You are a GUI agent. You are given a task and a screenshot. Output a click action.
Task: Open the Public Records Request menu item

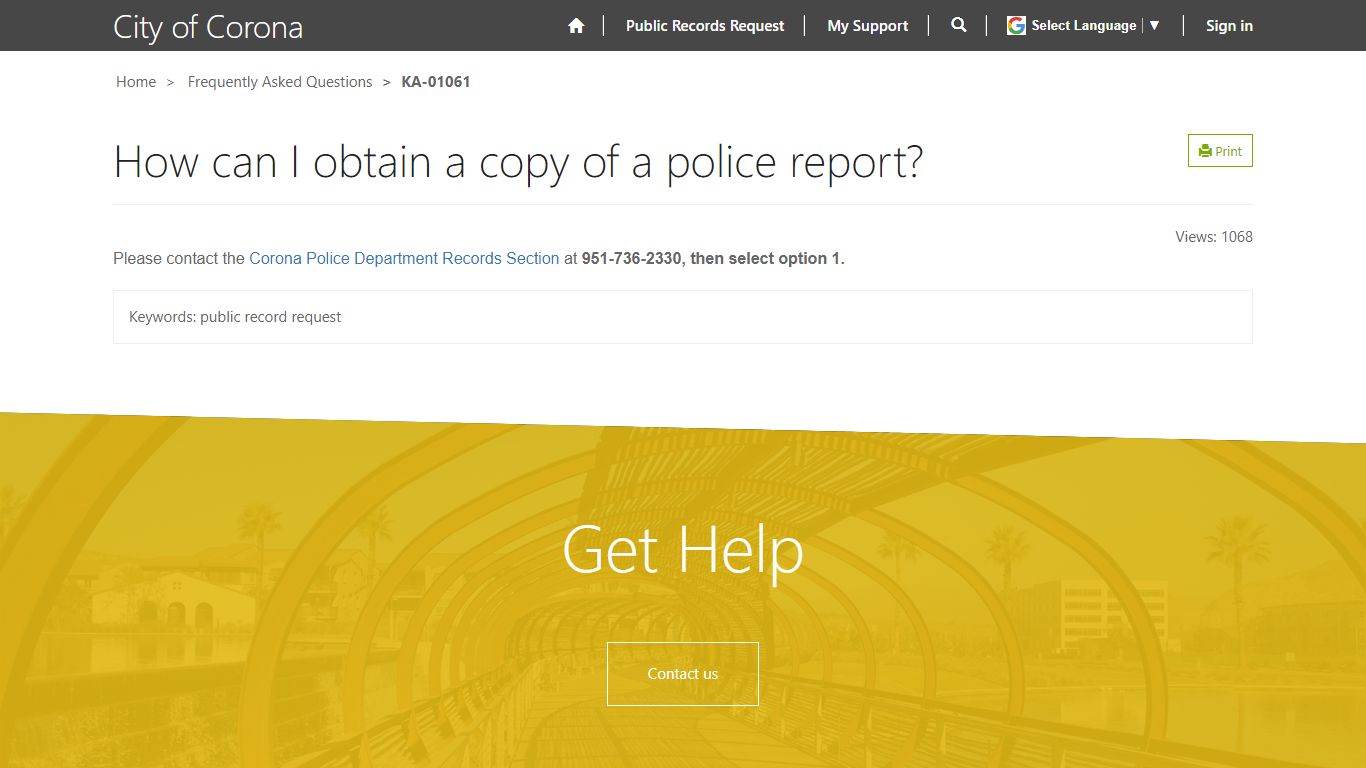click(x=705, y=26)
